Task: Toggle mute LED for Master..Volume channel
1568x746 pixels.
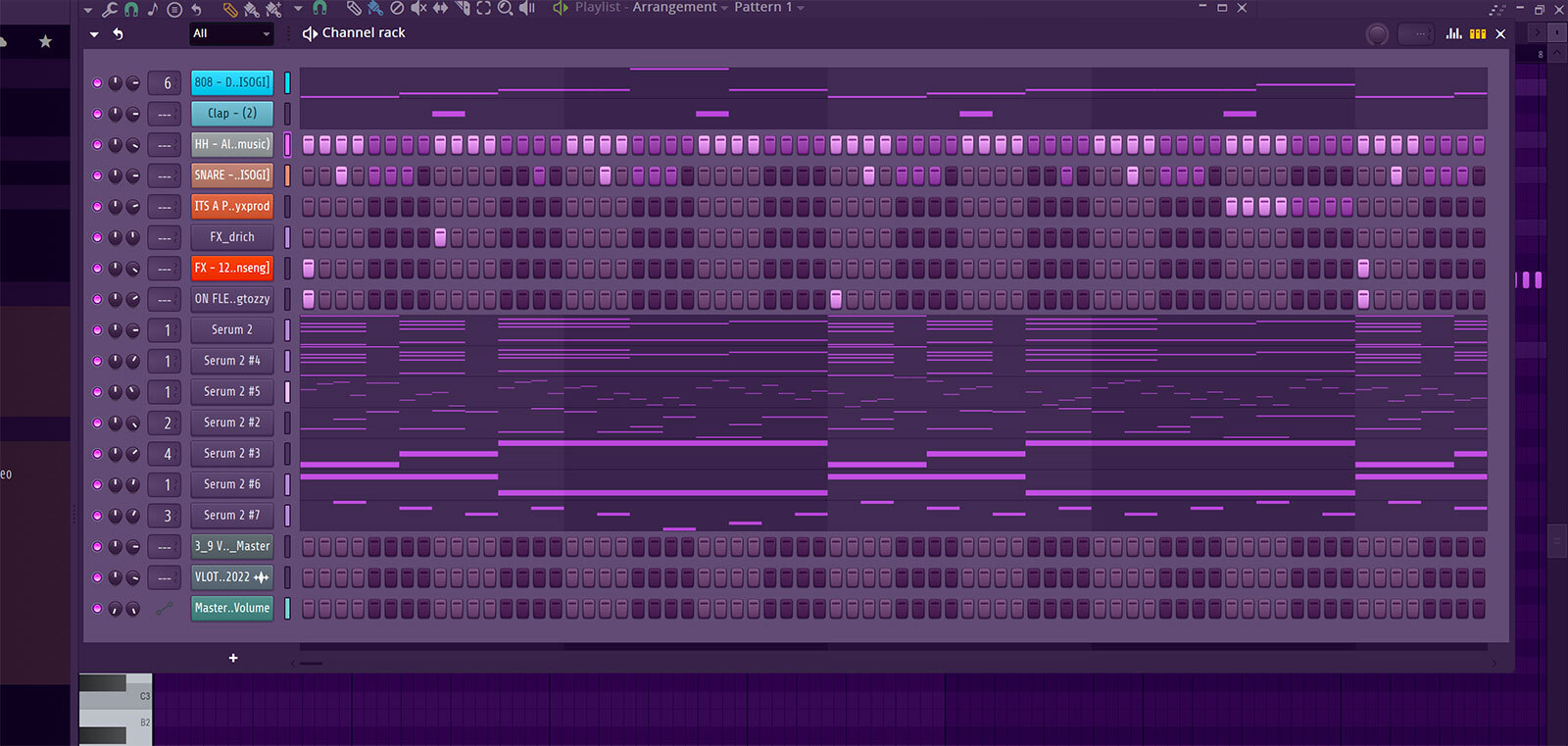Action: [97, 608]
